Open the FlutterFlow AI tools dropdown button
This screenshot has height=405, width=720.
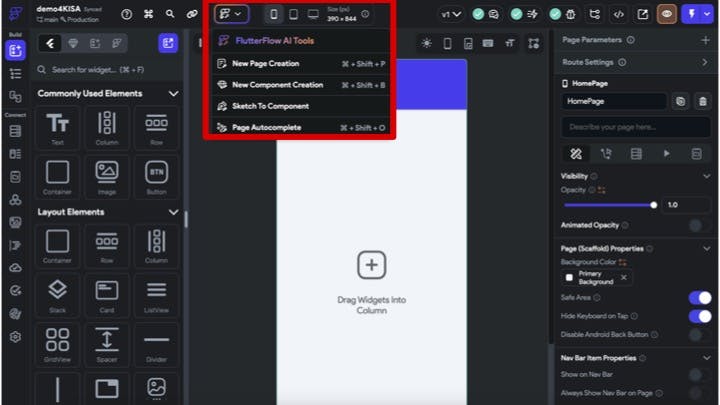coord(231,14)
